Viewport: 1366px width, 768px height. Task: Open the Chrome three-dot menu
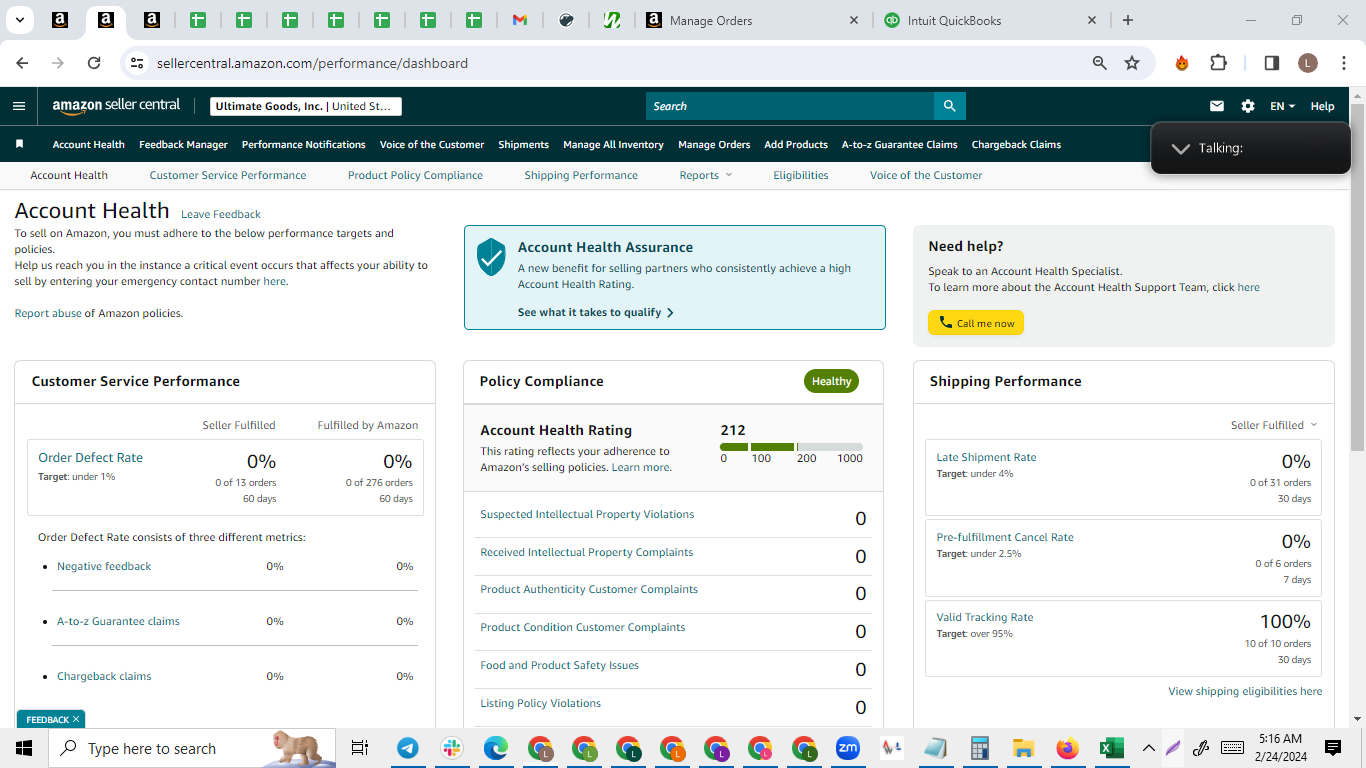click(1342, 63)
